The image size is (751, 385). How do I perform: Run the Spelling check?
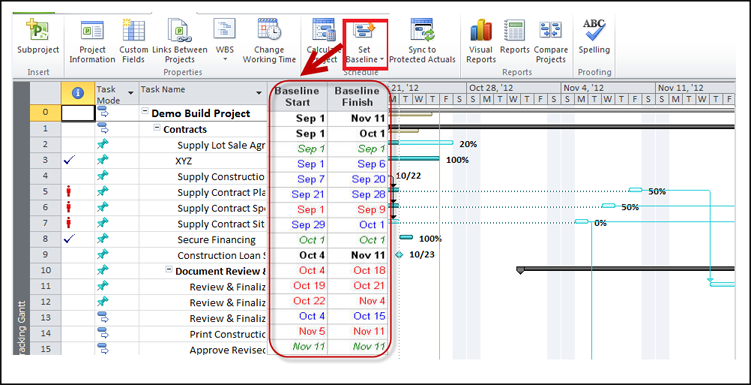(594, 37)
